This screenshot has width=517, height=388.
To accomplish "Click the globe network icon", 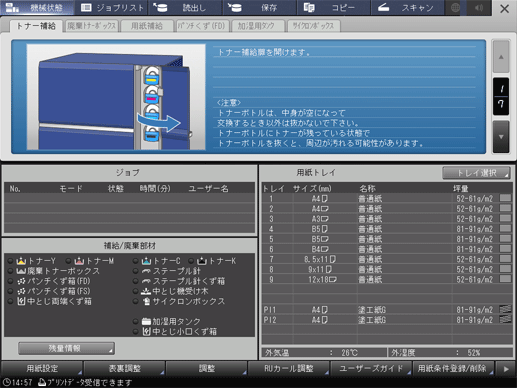I will (455, 7).
